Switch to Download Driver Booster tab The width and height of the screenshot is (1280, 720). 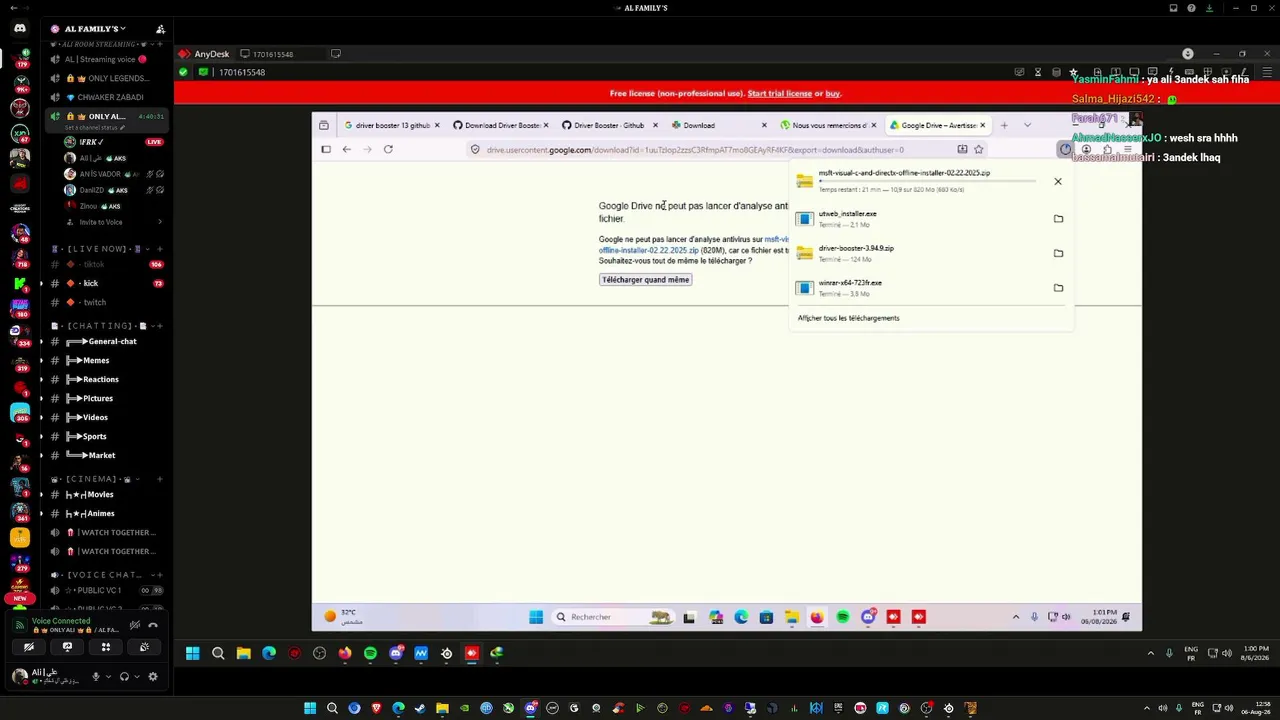[500, 125]
